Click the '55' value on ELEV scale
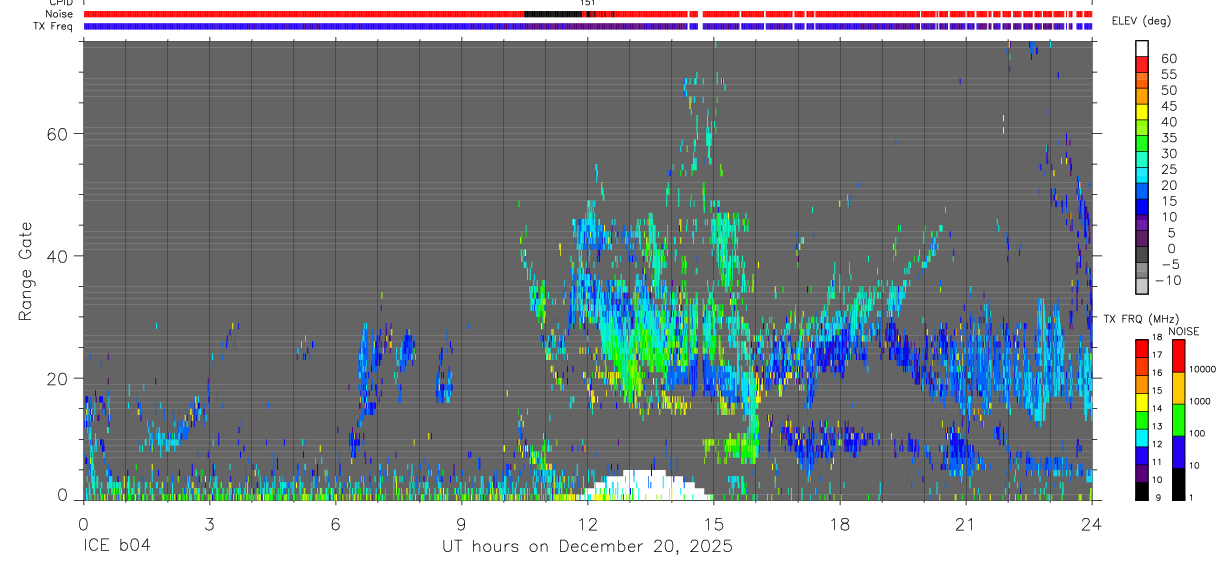 coord(1168,74)
